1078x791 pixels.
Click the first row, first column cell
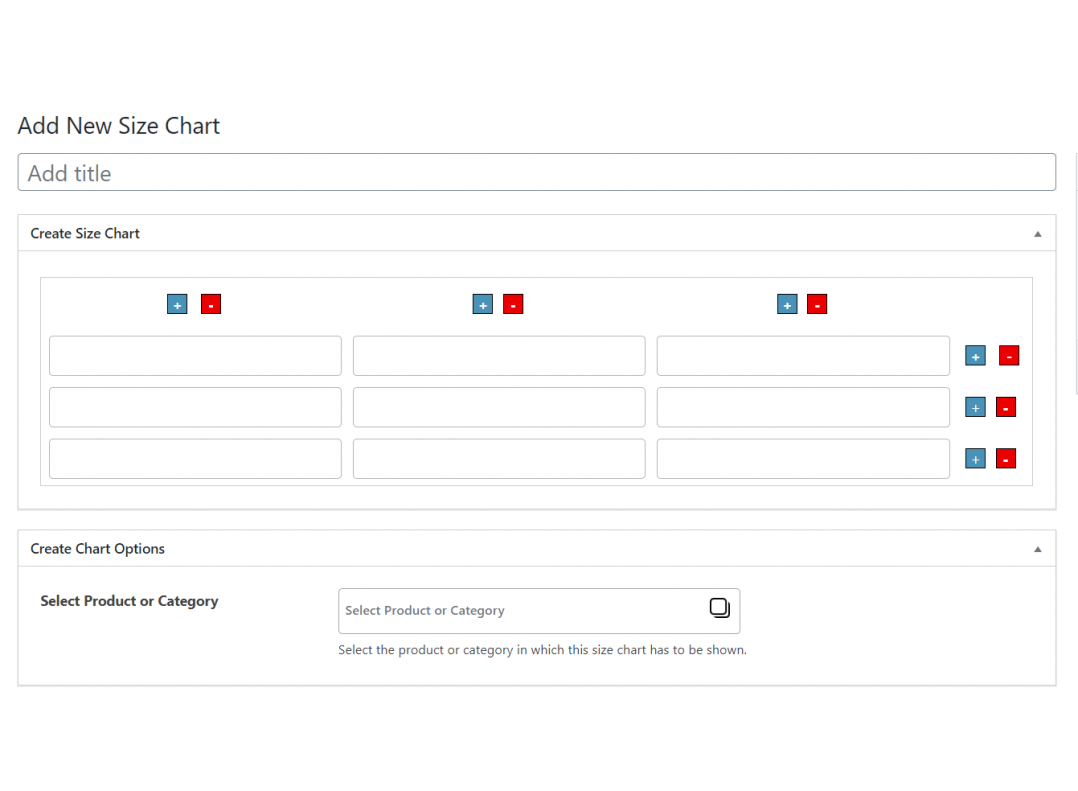click(195, 356)
